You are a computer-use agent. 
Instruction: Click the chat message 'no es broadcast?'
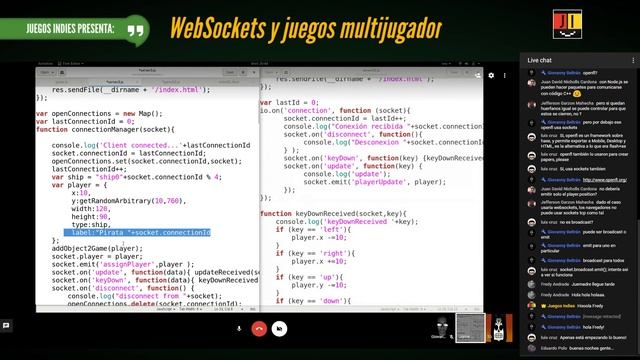coord(576,222)
